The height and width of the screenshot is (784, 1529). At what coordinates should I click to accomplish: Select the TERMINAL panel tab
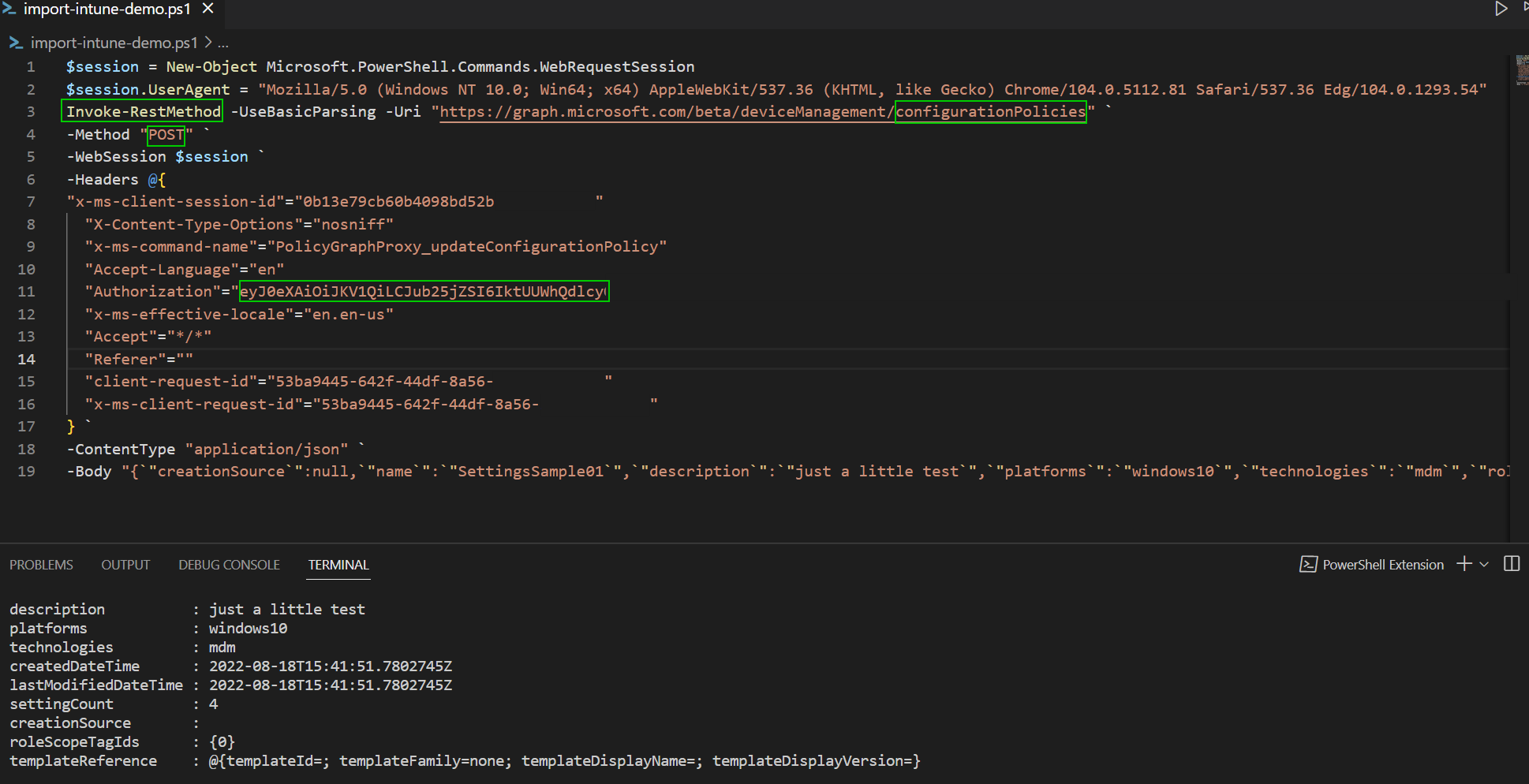[x=338, y=565]
